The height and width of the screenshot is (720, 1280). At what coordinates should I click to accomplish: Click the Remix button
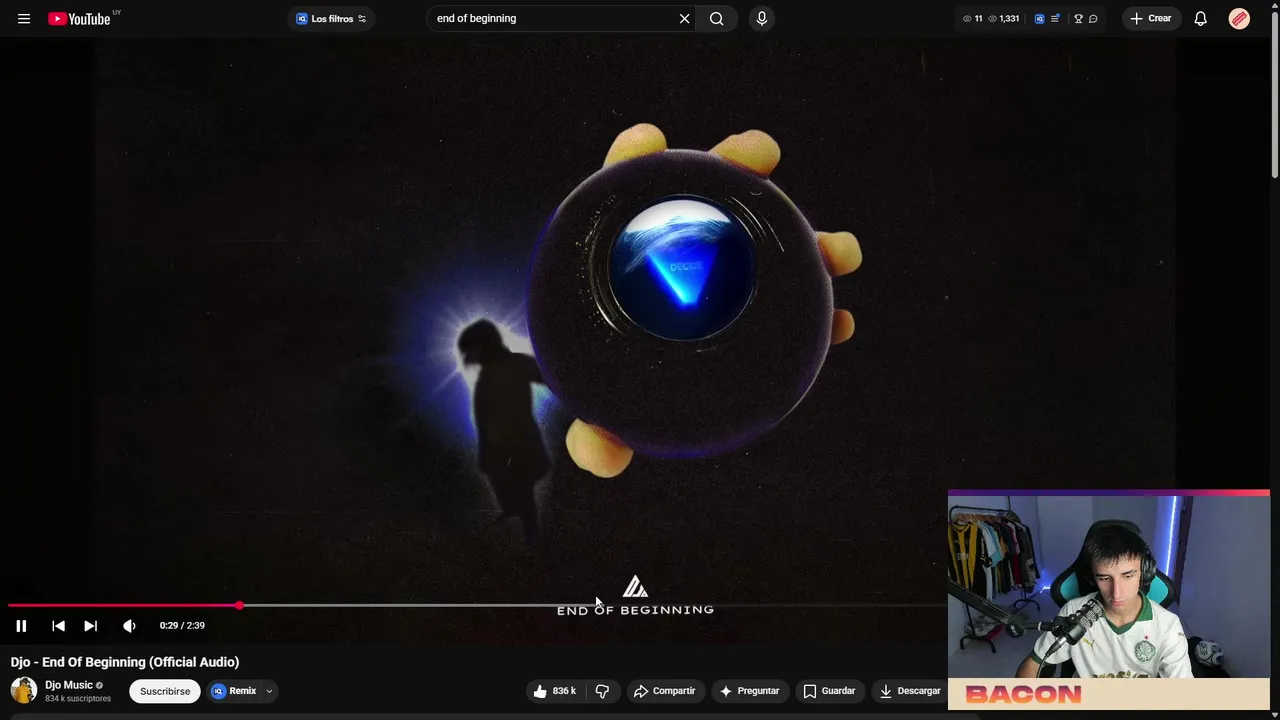235,691
